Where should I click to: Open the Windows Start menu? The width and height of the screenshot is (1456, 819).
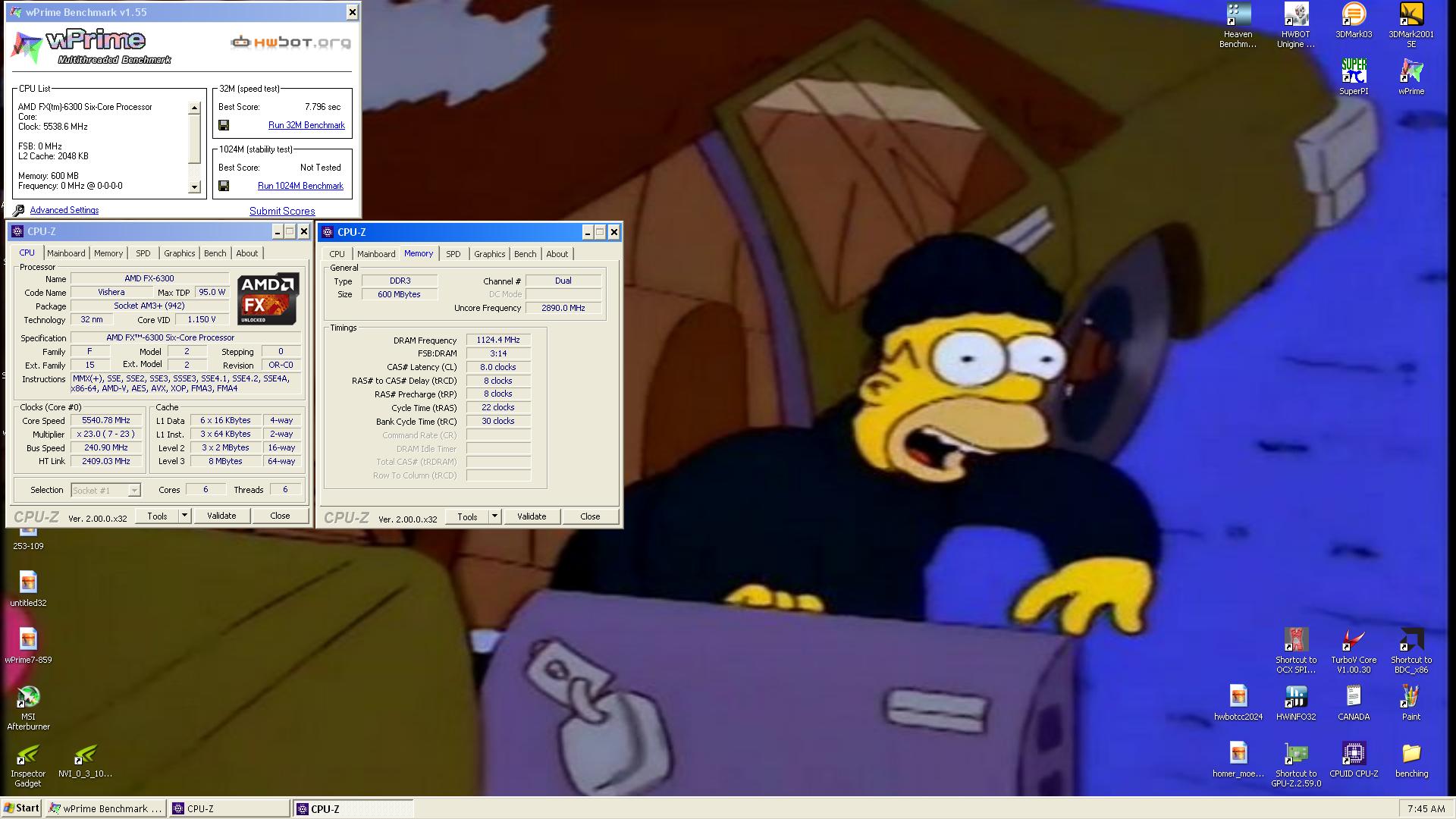pyautogui.click(x=21, y=808)
